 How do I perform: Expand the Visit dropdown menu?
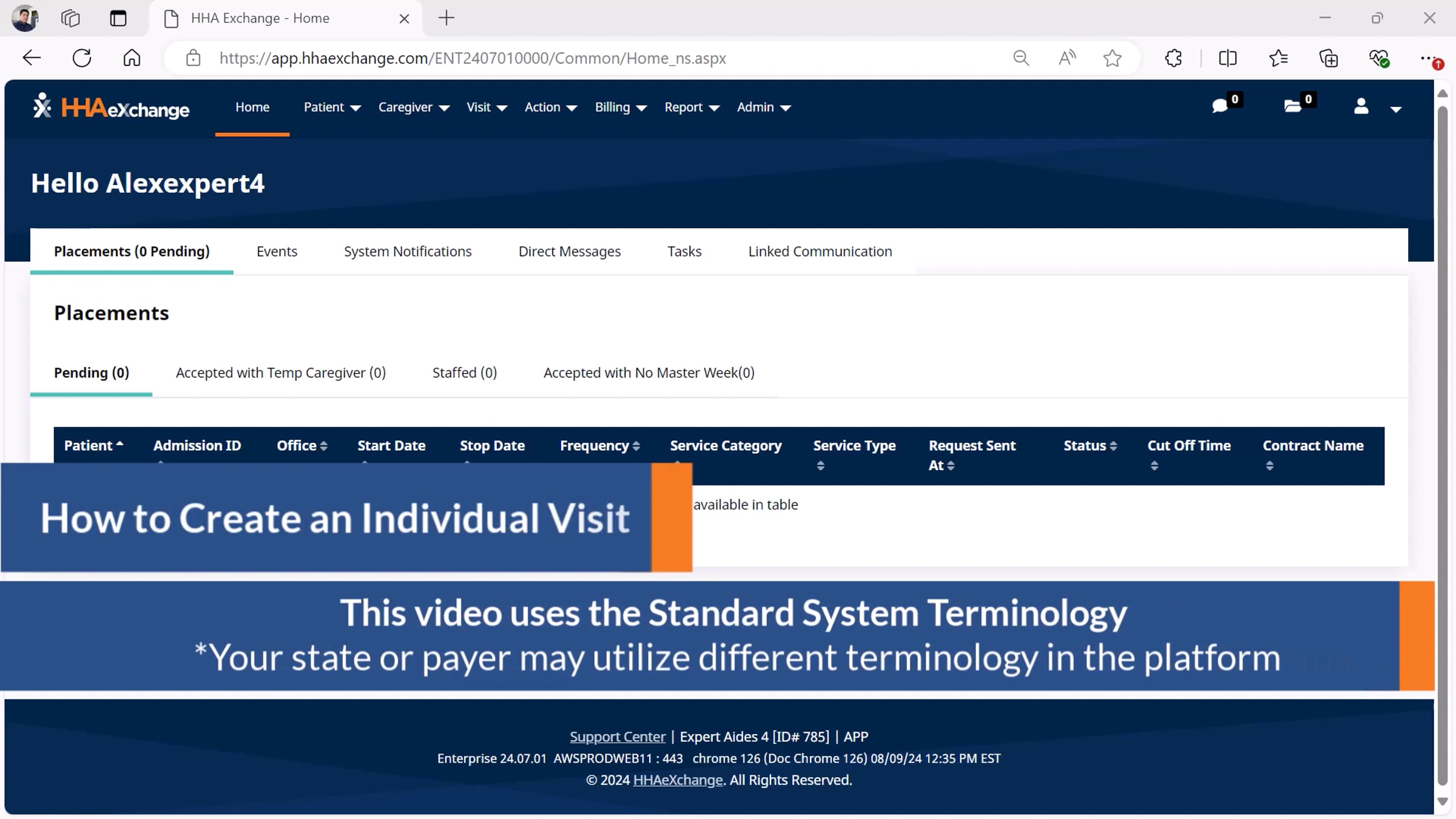coord(486,107)
